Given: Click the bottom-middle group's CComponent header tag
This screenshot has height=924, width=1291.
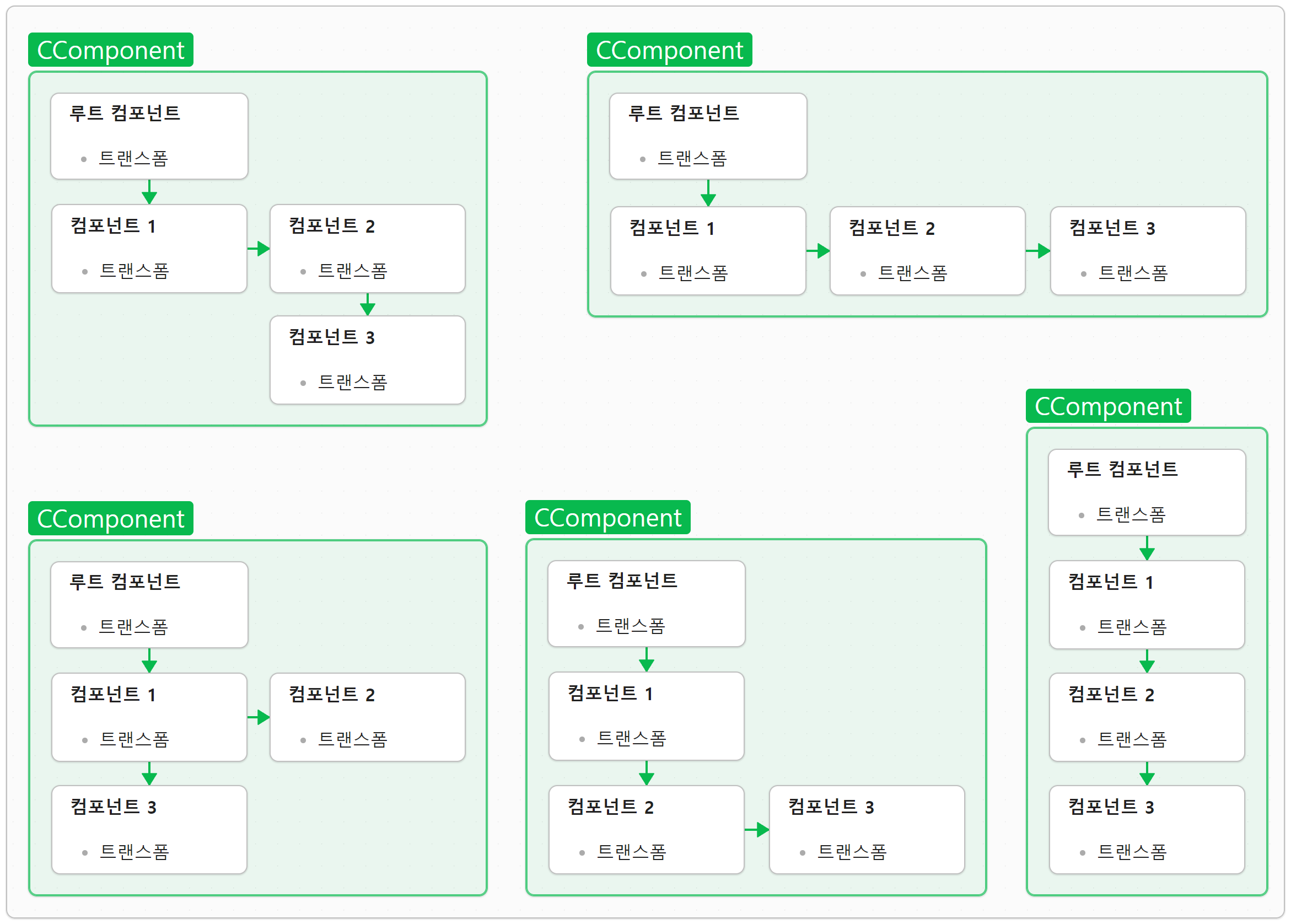Looking at the screenshot, I should pos(607,517).
